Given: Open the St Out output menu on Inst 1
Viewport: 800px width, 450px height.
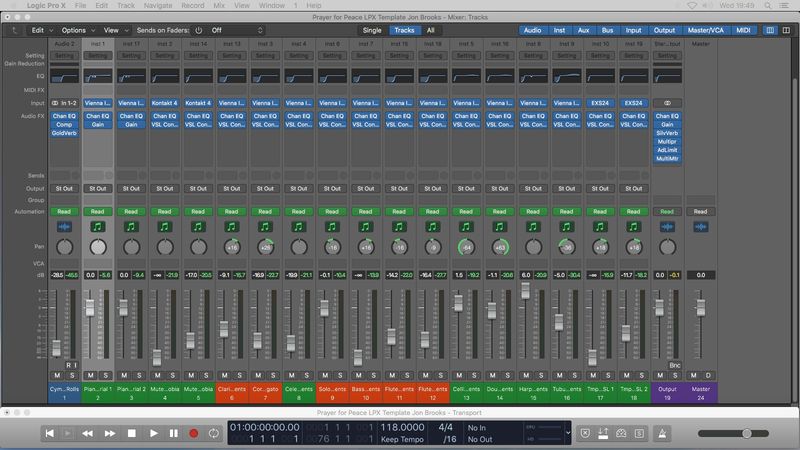Looking at the screenshot, I should point(97,189).
